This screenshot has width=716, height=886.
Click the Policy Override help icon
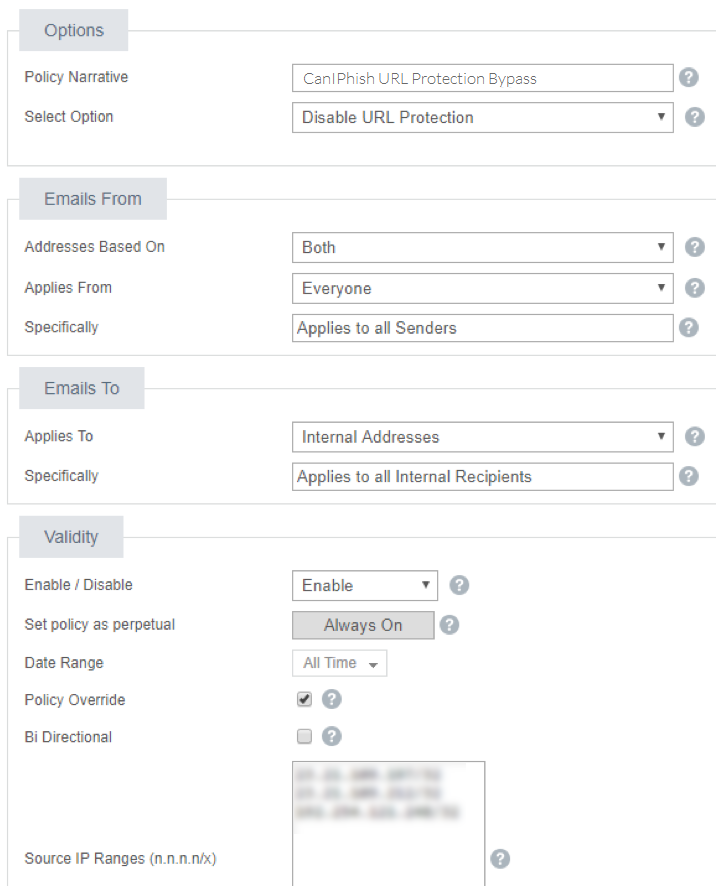[x=331, y=700]
